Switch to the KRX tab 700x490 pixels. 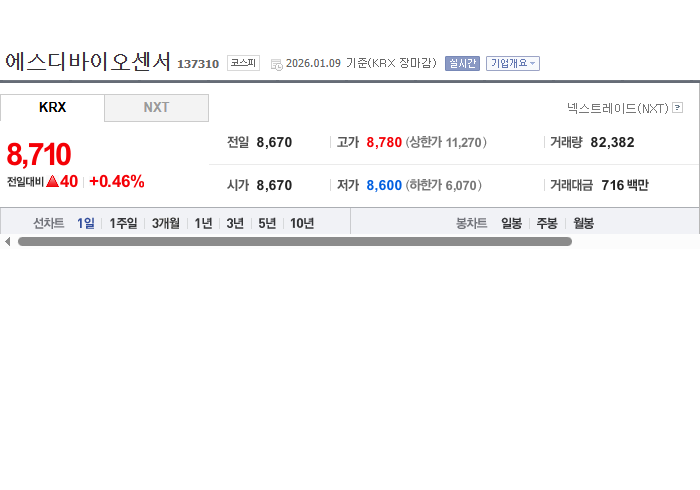click(52, 108)
